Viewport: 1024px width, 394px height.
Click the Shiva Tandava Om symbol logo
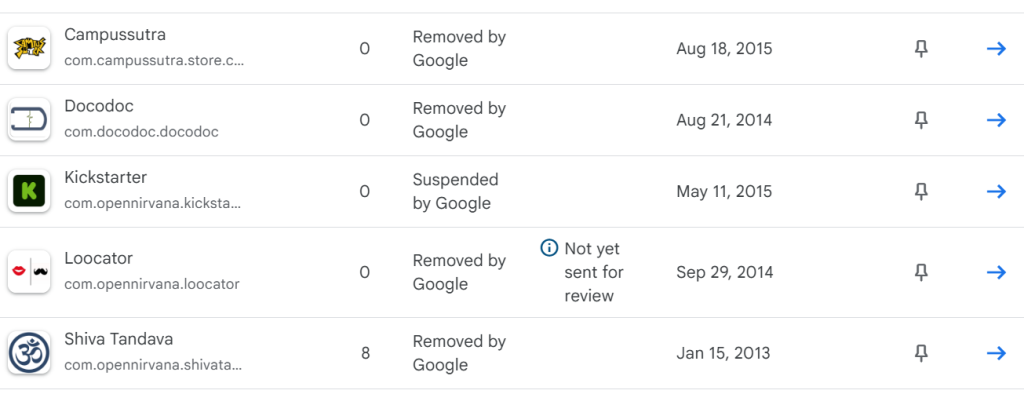tap(29, 353)
